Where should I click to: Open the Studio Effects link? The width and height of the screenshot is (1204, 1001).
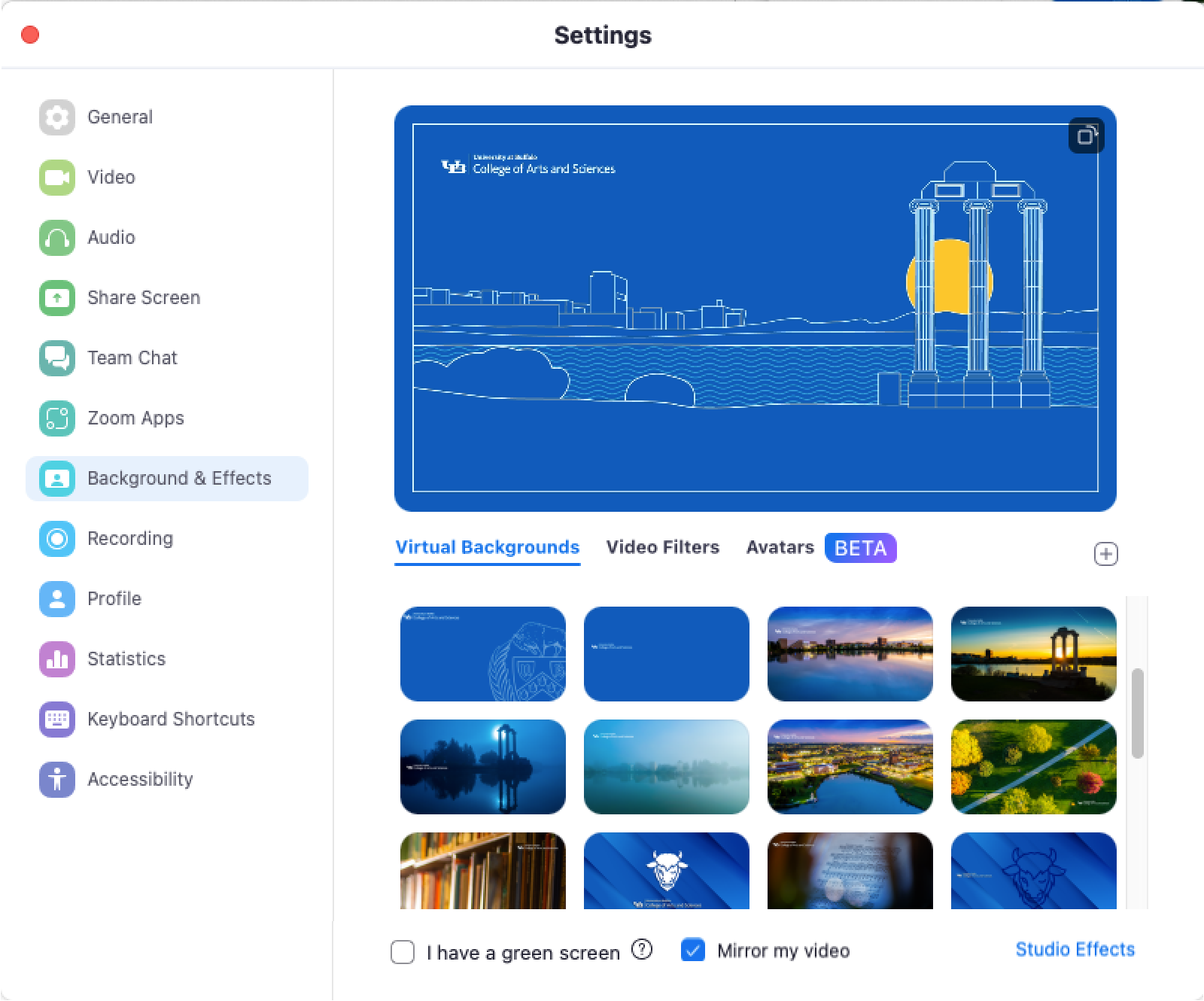coord(1075,950)
